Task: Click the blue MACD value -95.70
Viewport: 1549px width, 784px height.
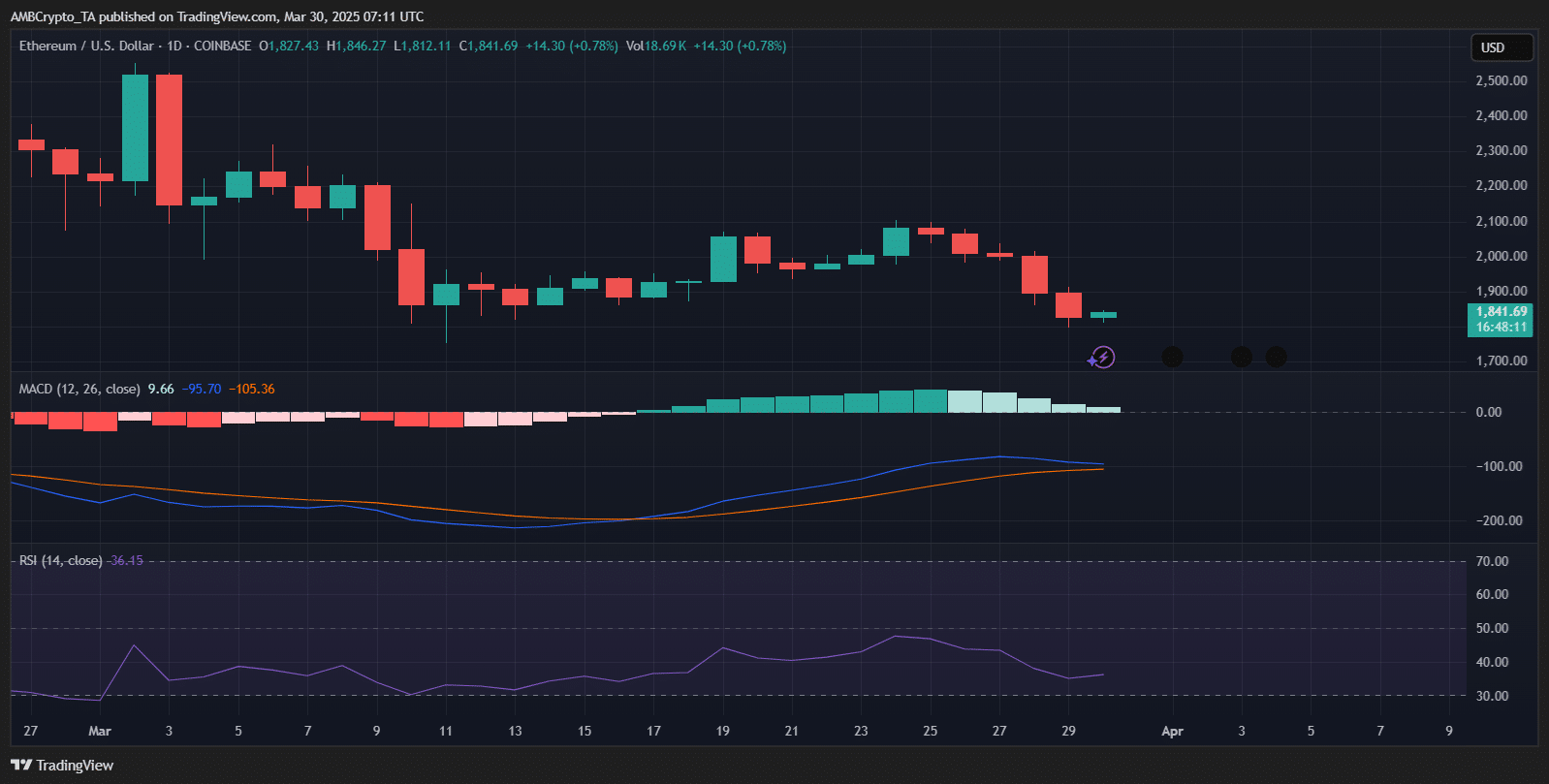Action: click(202, 389)
